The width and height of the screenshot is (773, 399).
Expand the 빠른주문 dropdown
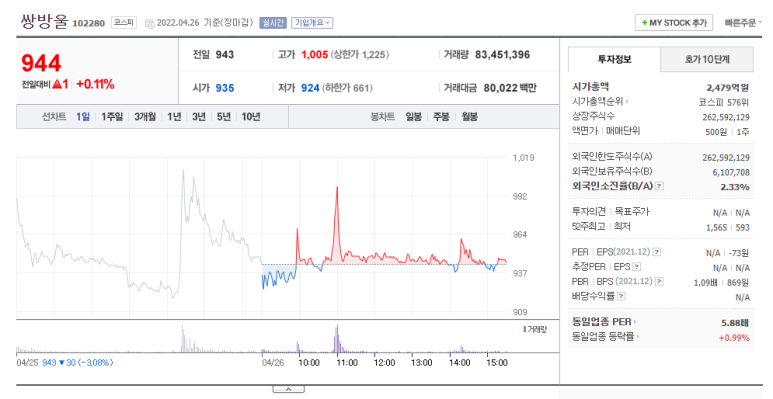(742, 23)
